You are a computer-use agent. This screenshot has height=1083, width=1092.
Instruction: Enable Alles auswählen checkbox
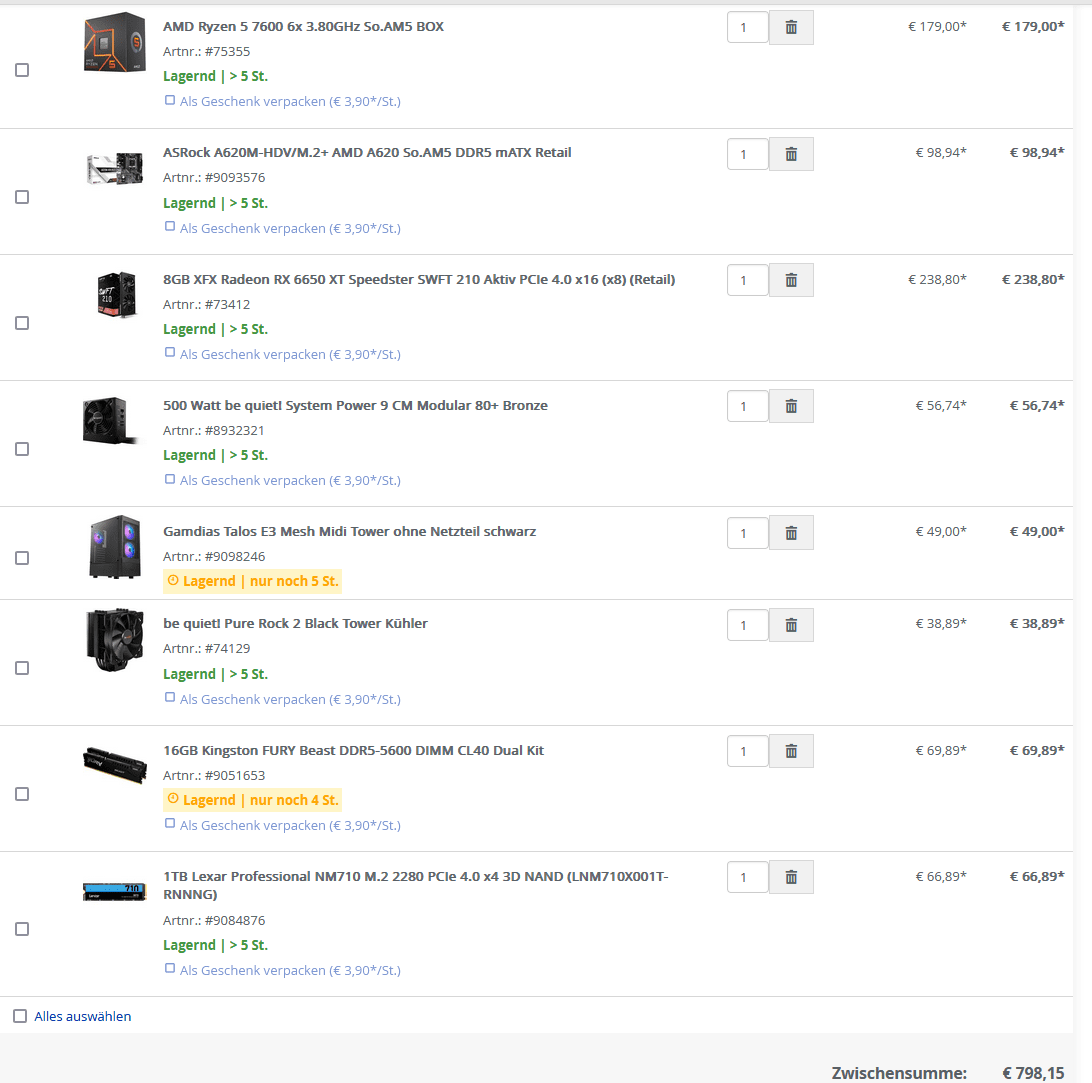(20, 1016)
